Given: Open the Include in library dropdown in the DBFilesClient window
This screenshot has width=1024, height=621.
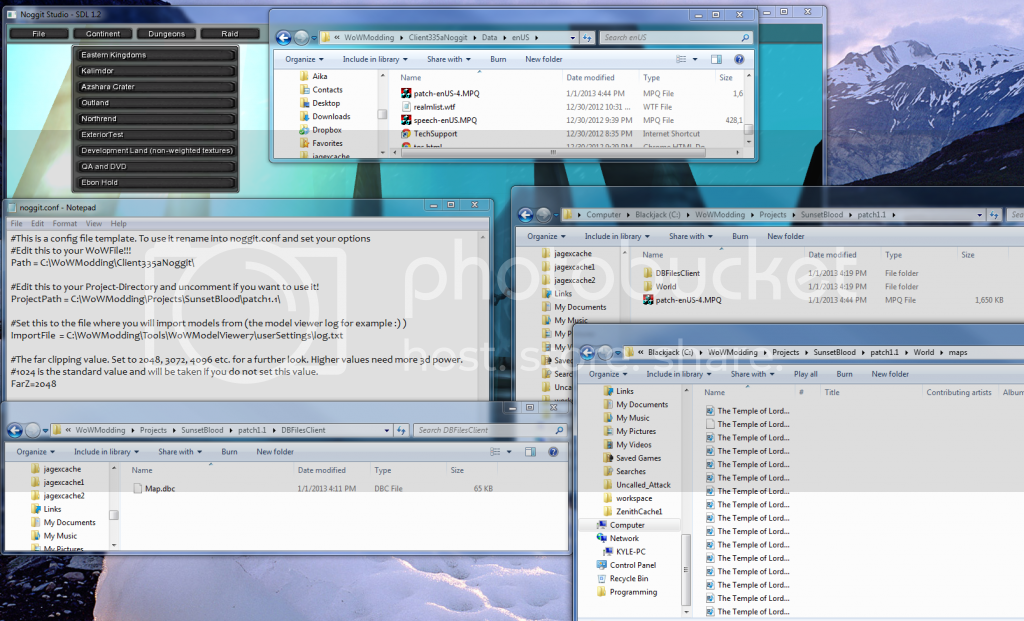Looking at the screenshot, I should tap(106, 452).
